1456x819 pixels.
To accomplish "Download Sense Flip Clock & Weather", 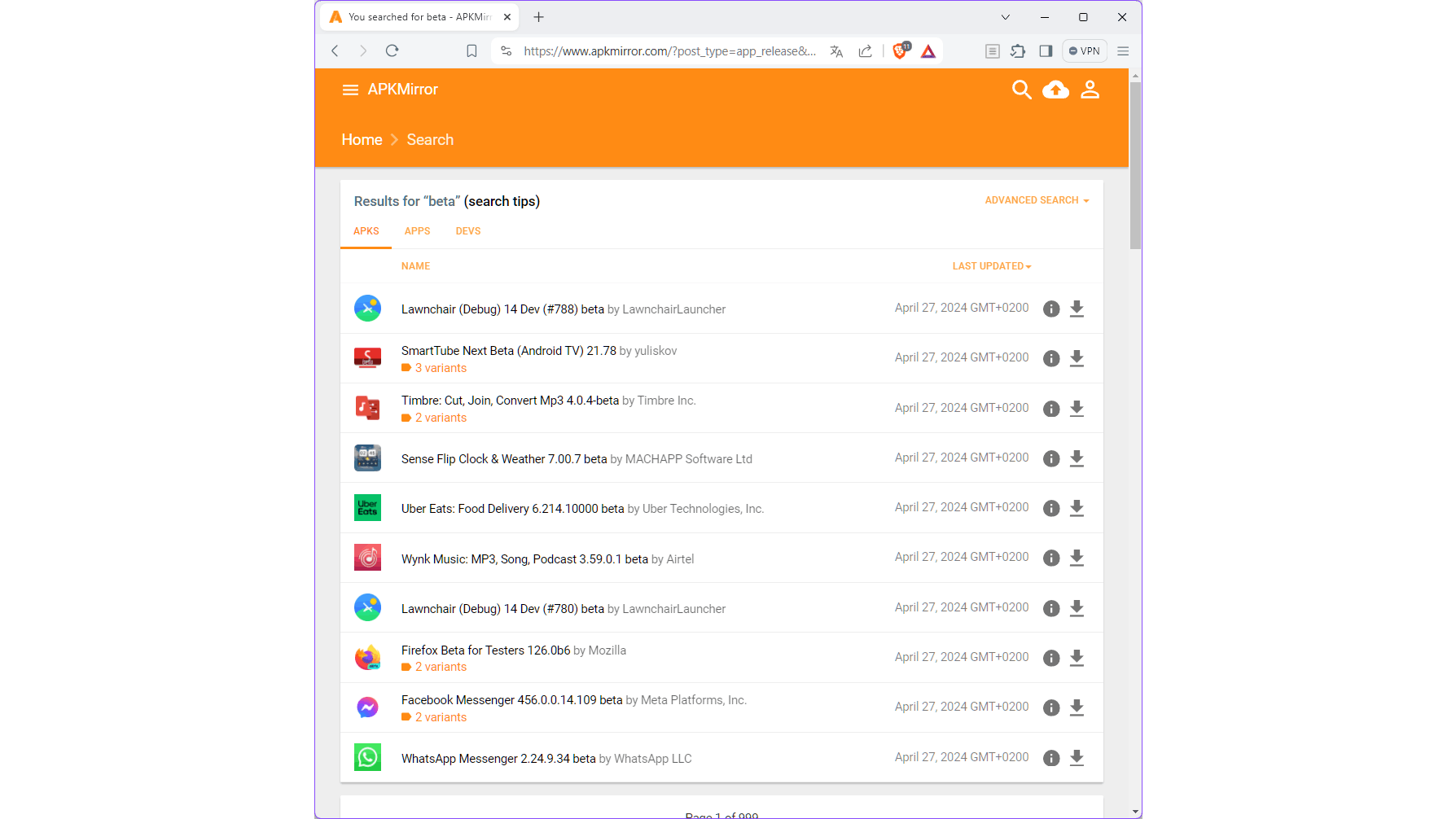I will click(x=1077, y=458).
